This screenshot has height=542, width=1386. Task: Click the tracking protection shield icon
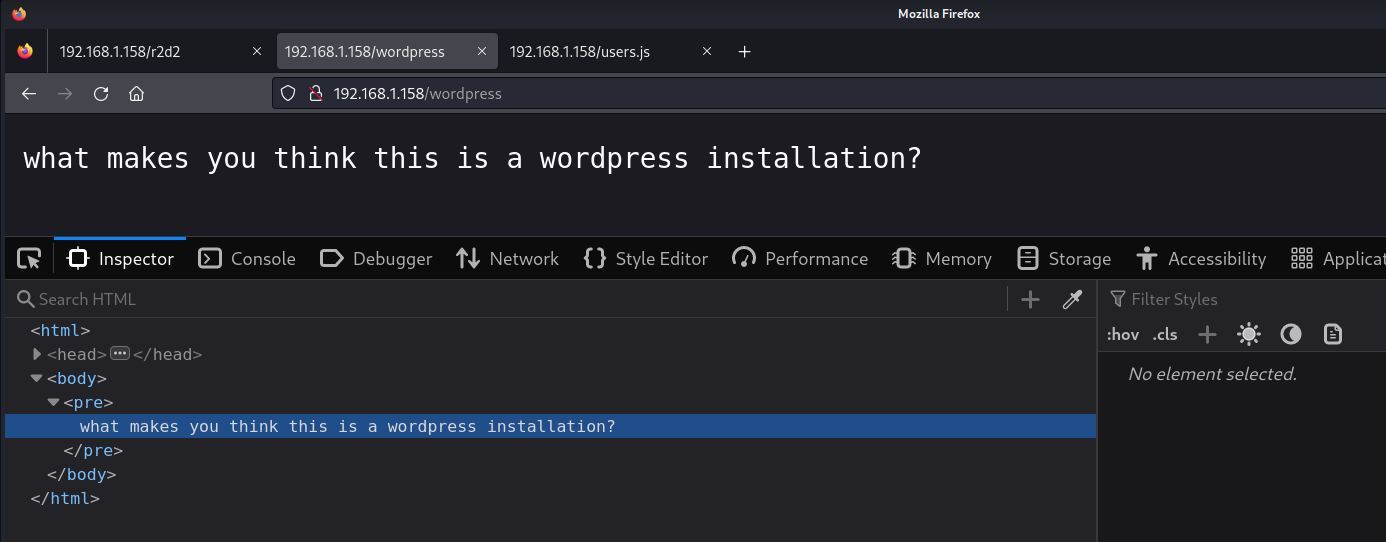(x=288, y=93)
